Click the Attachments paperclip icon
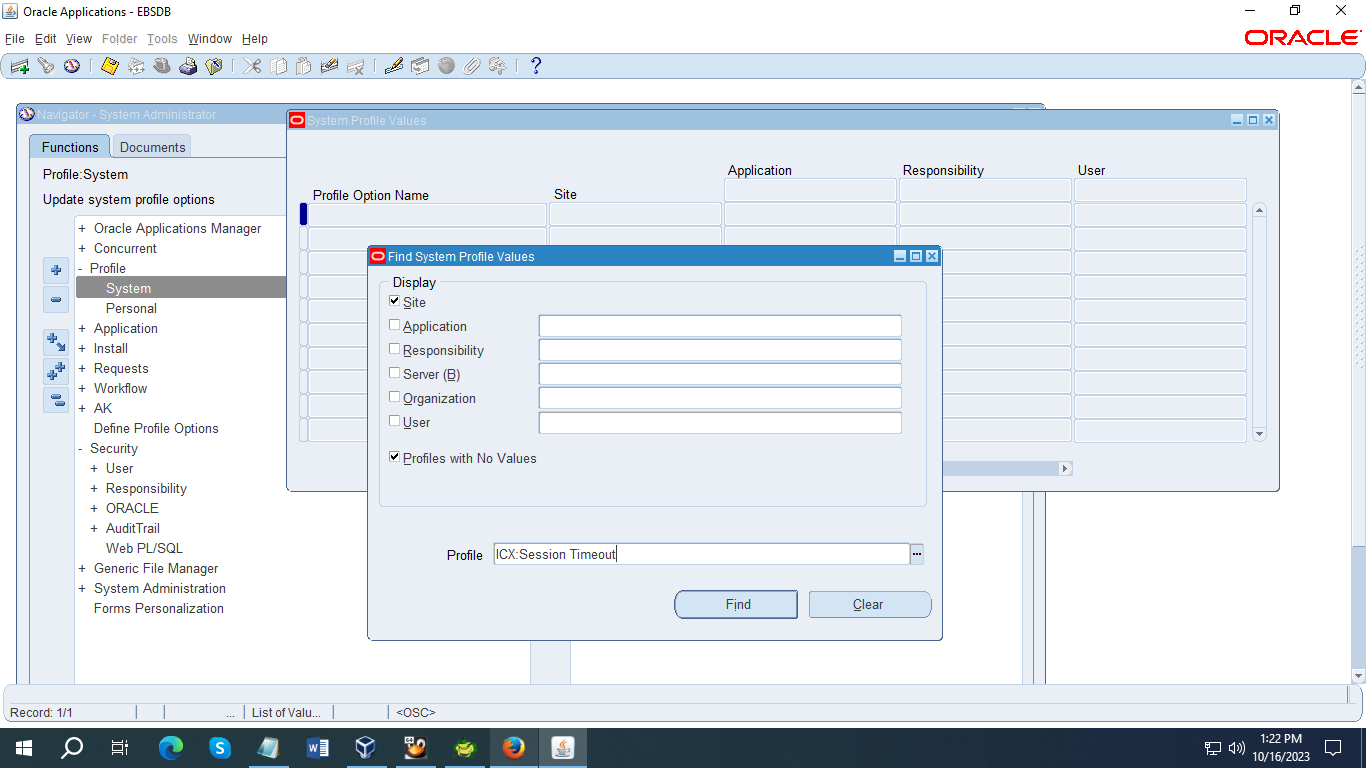This screenshot has height=768, width=1366. click(472, 66)
